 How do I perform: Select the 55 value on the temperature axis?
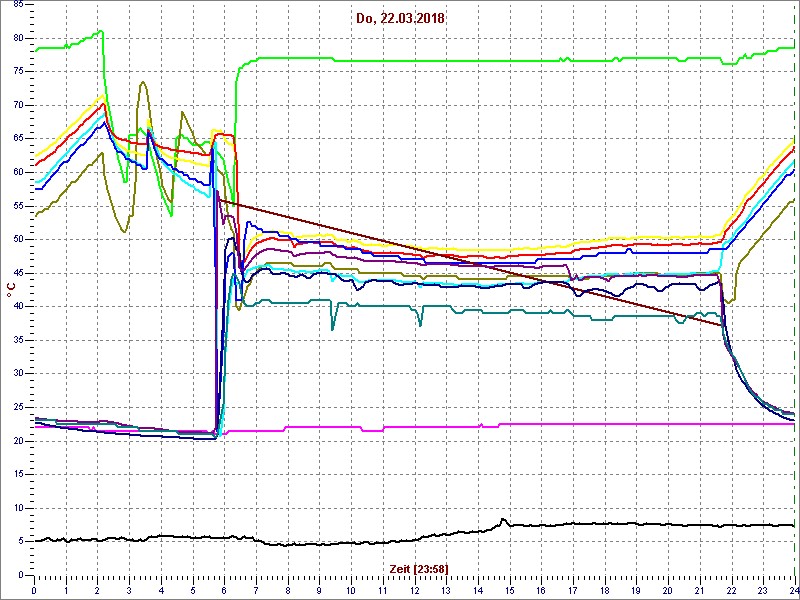pyautogui.click(x=17, y=206)
